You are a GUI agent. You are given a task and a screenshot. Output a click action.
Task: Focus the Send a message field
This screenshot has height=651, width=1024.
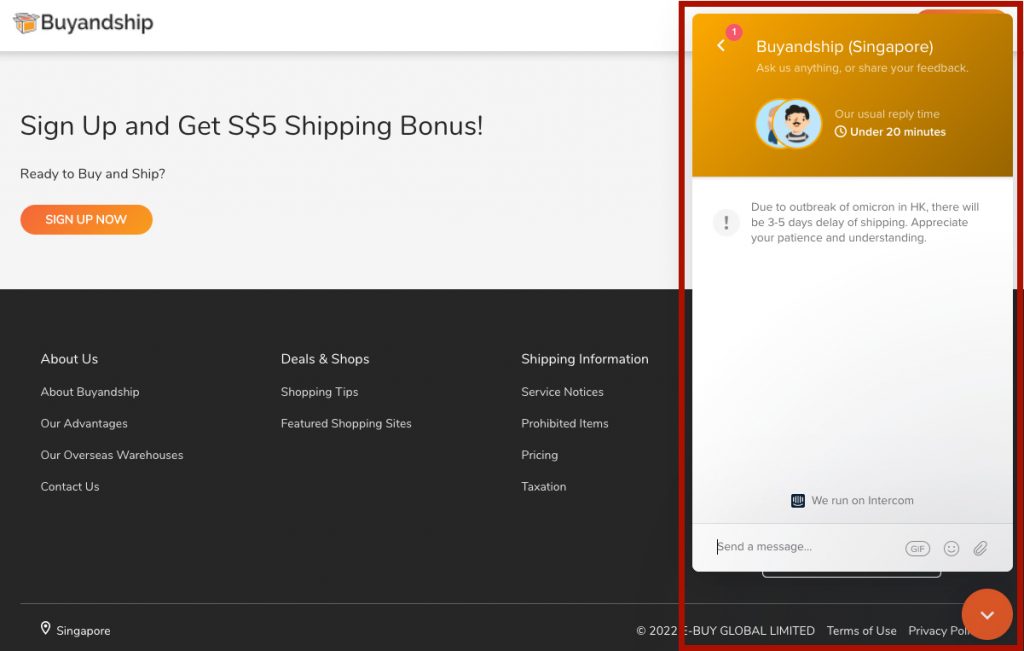(x=803, y=547)
